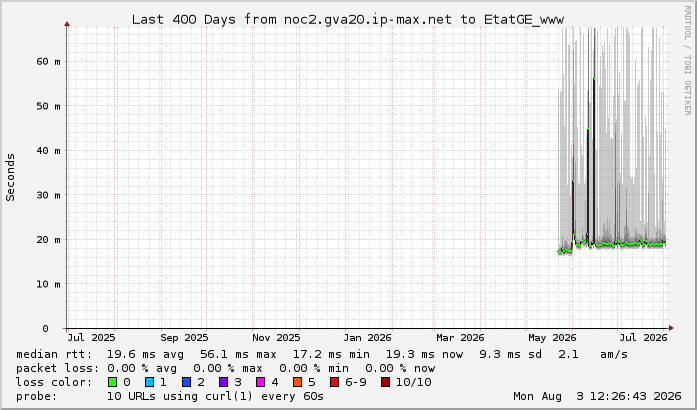
Task: Click the 'Jul 2026' x-axis label
Action: (x=644, y=338)
